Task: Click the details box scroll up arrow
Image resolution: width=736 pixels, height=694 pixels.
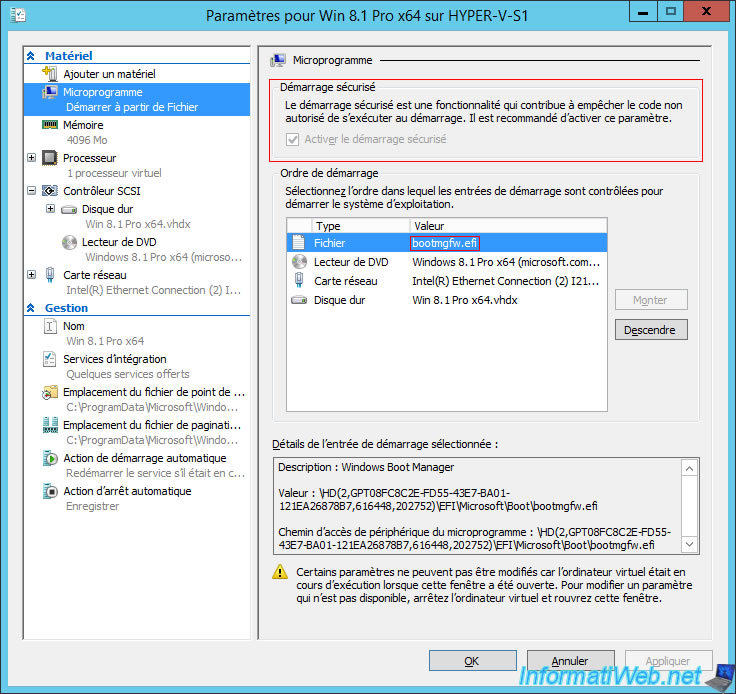Action: tap(690, 469)
